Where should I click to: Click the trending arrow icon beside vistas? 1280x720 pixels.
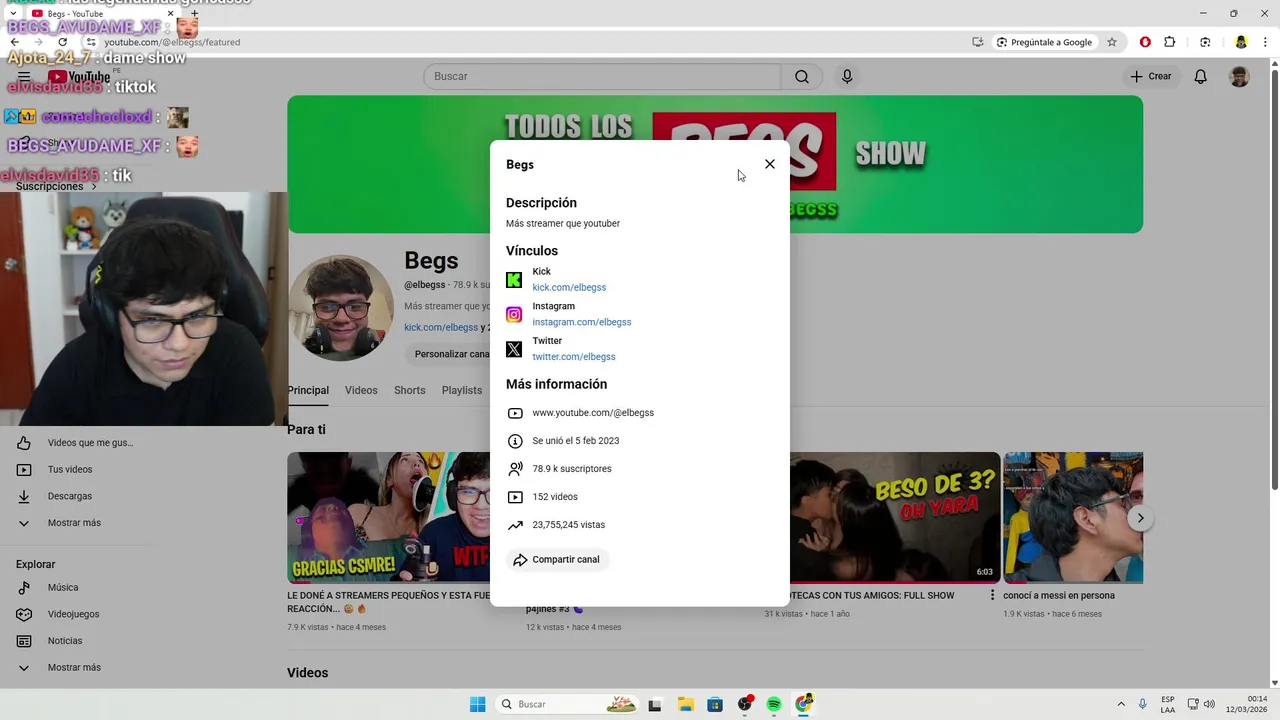(x=515, y=525)
